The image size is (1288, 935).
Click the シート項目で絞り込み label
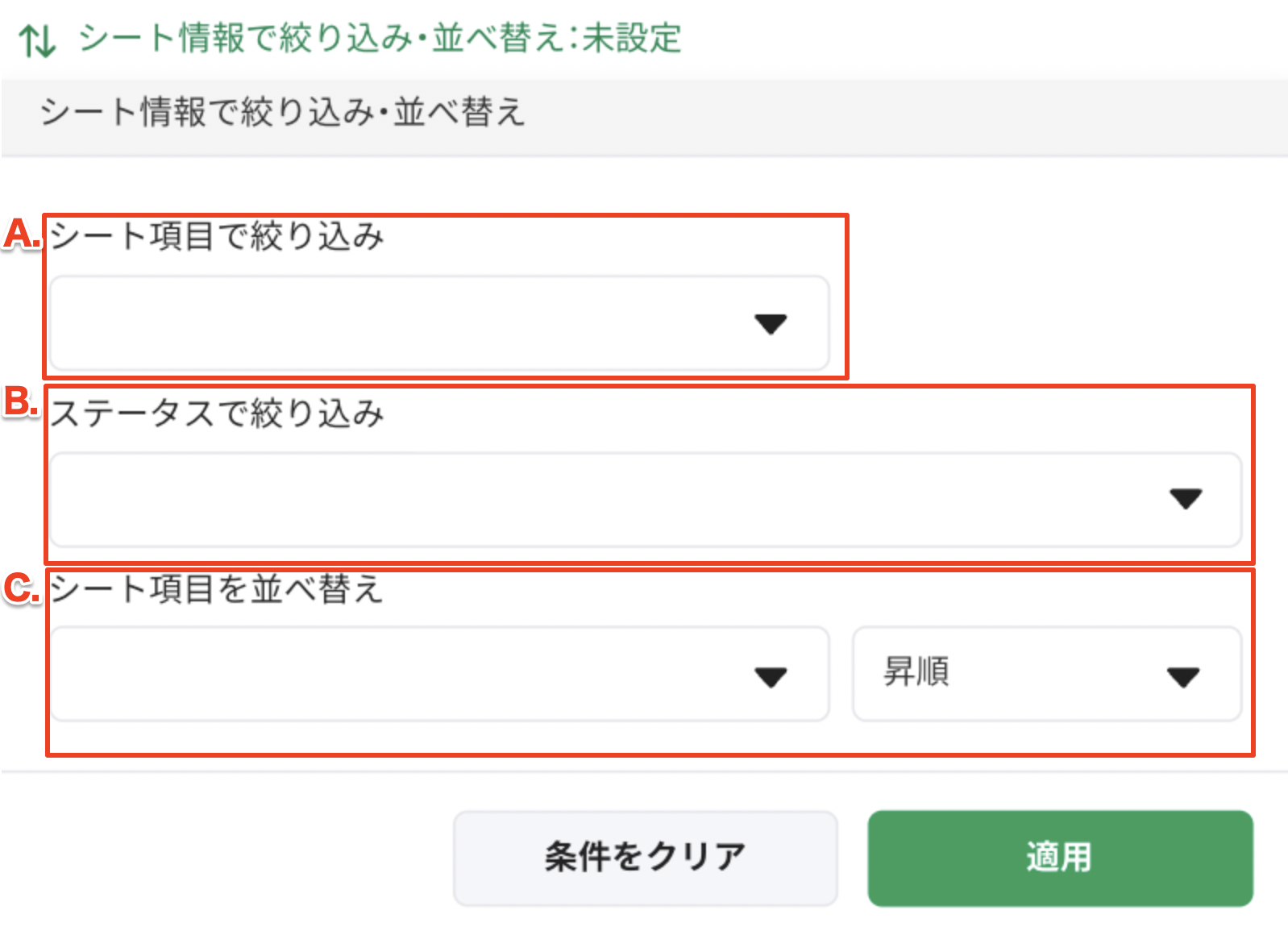coord(217,236)
